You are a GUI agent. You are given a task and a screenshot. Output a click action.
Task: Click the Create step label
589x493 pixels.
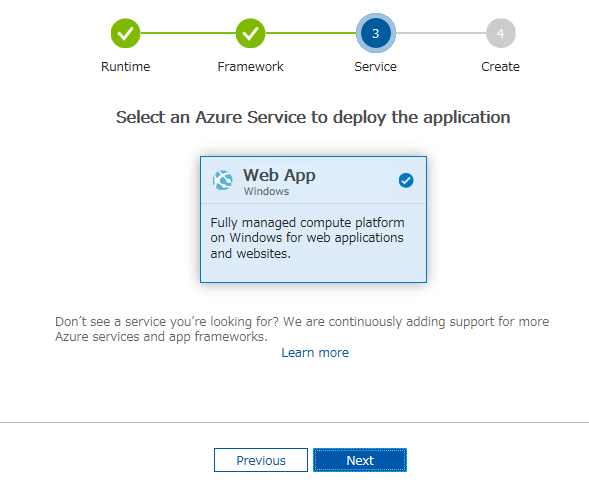point(500,67)
